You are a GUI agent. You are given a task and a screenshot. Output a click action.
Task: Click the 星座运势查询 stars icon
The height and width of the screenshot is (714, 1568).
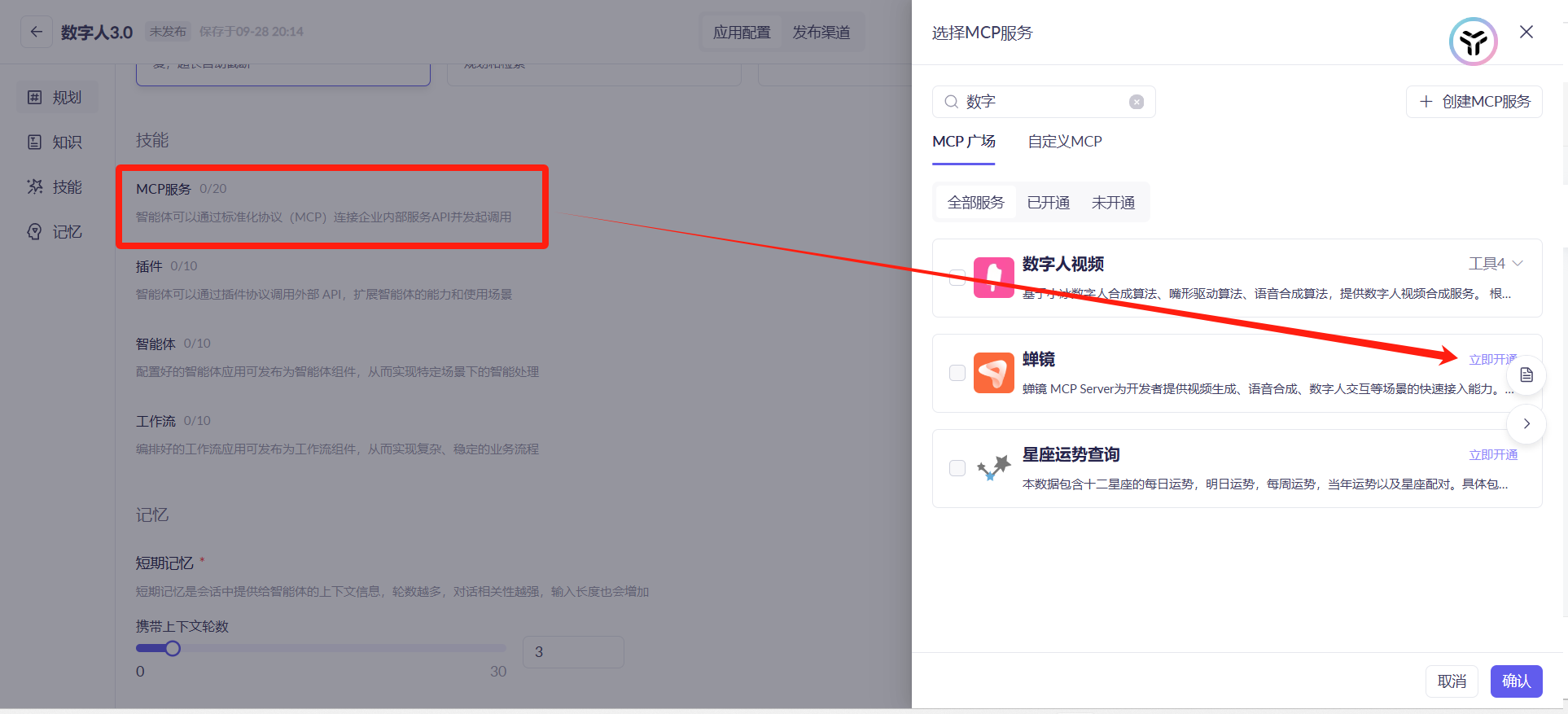tap(993, 468)
